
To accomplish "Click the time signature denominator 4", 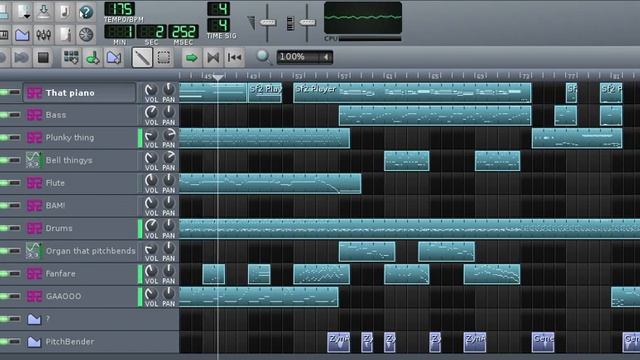I will point(218,25).
